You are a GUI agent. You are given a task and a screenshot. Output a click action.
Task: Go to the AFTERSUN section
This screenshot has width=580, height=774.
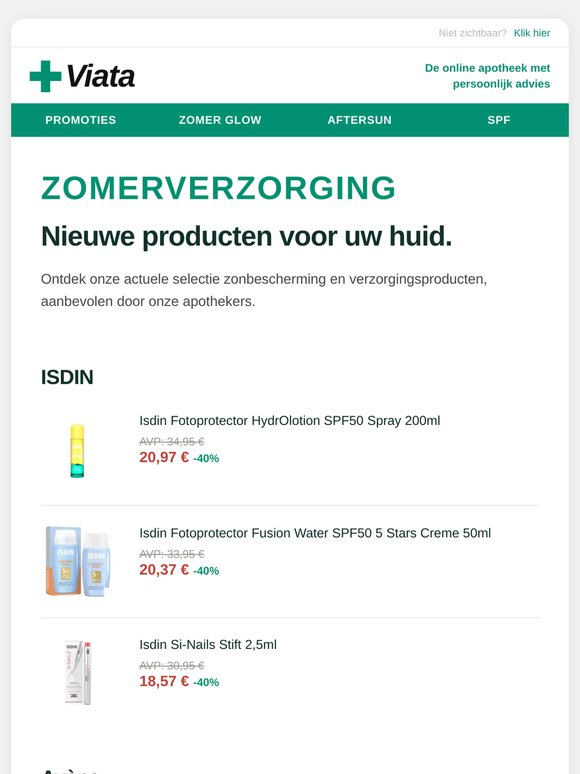point(359,120)
